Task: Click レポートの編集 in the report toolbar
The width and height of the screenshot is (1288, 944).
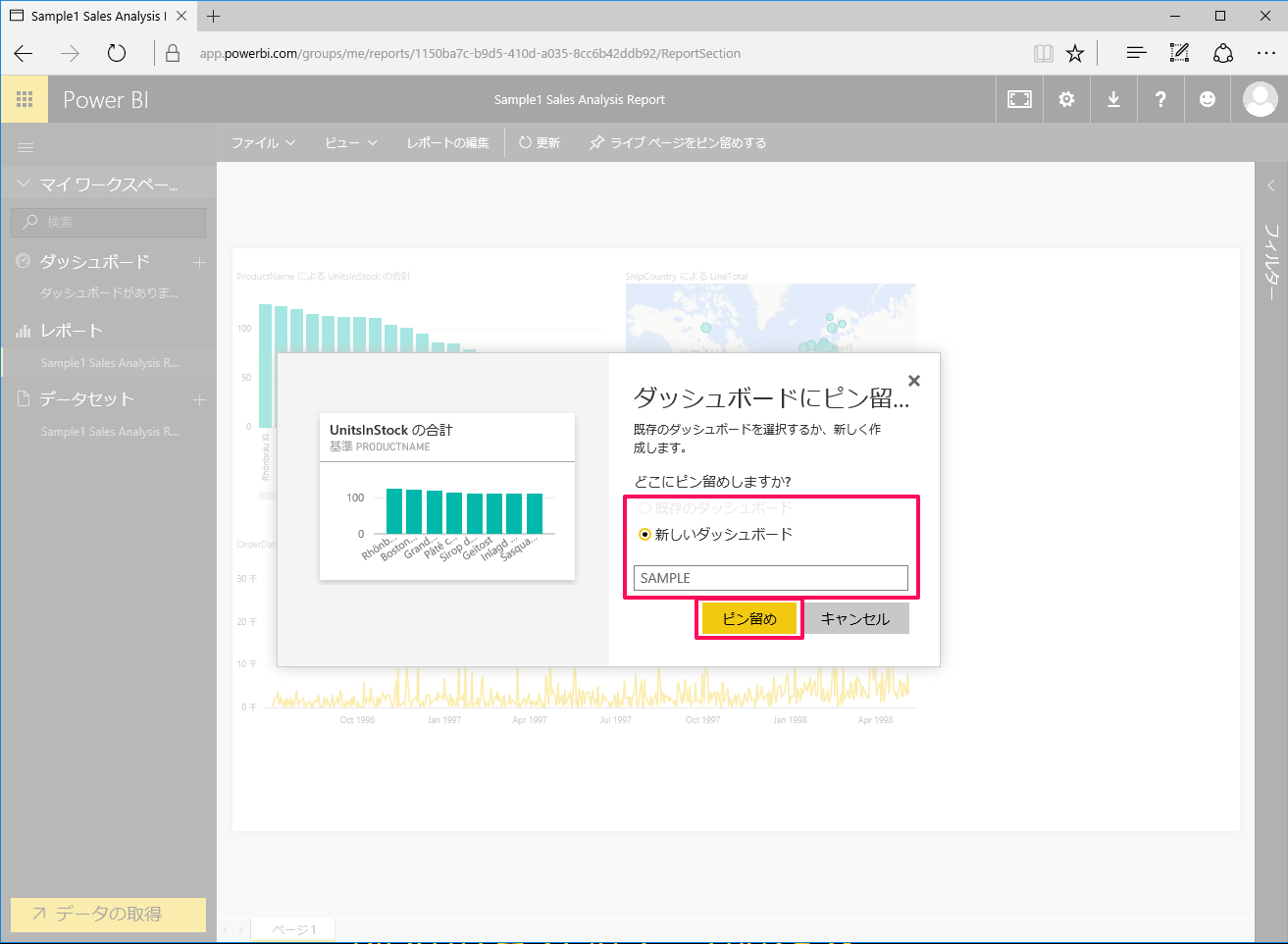Action: tap(447, 143)
